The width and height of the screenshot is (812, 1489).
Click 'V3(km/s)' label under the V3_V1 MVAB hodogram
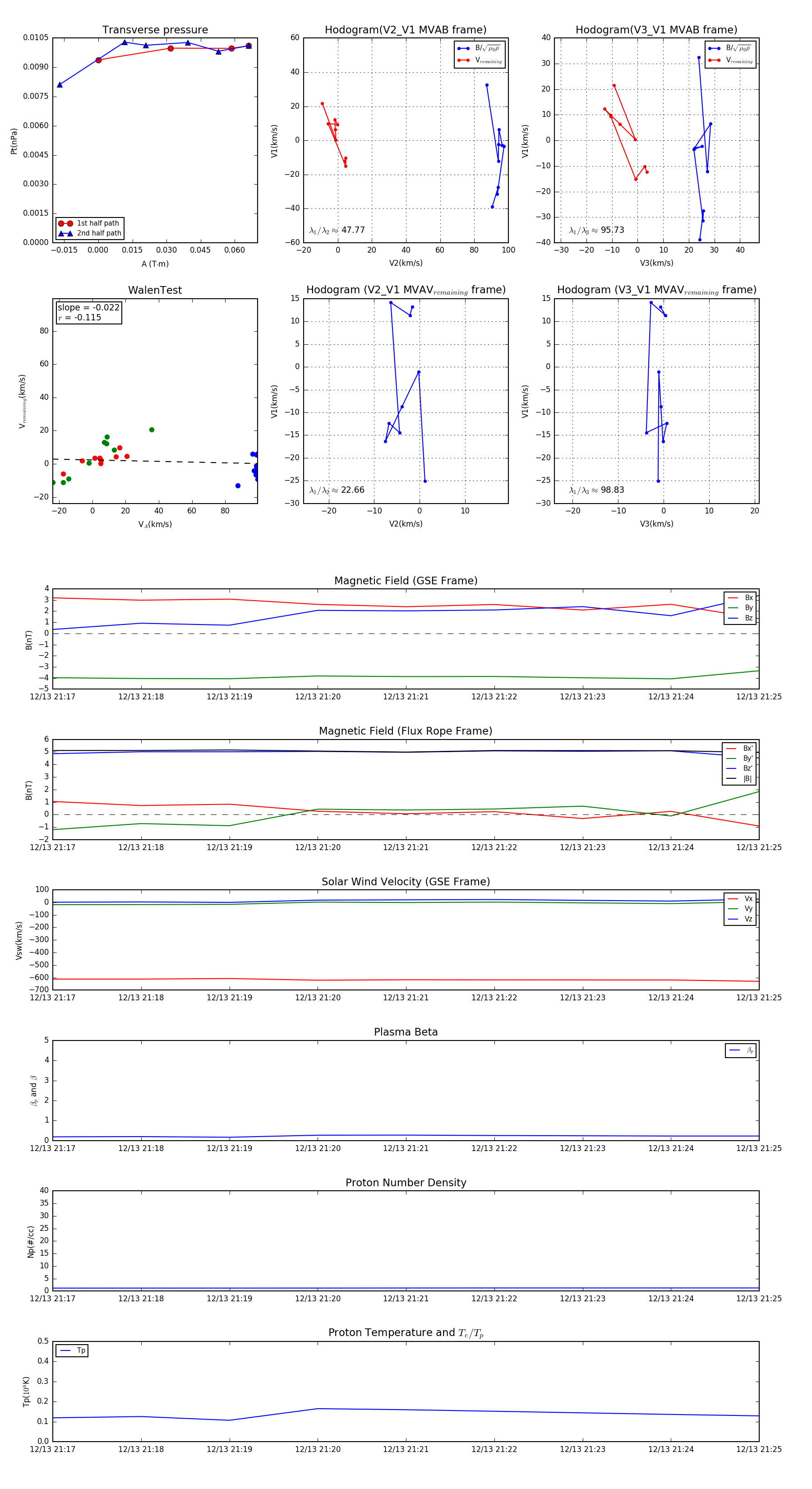656,264
